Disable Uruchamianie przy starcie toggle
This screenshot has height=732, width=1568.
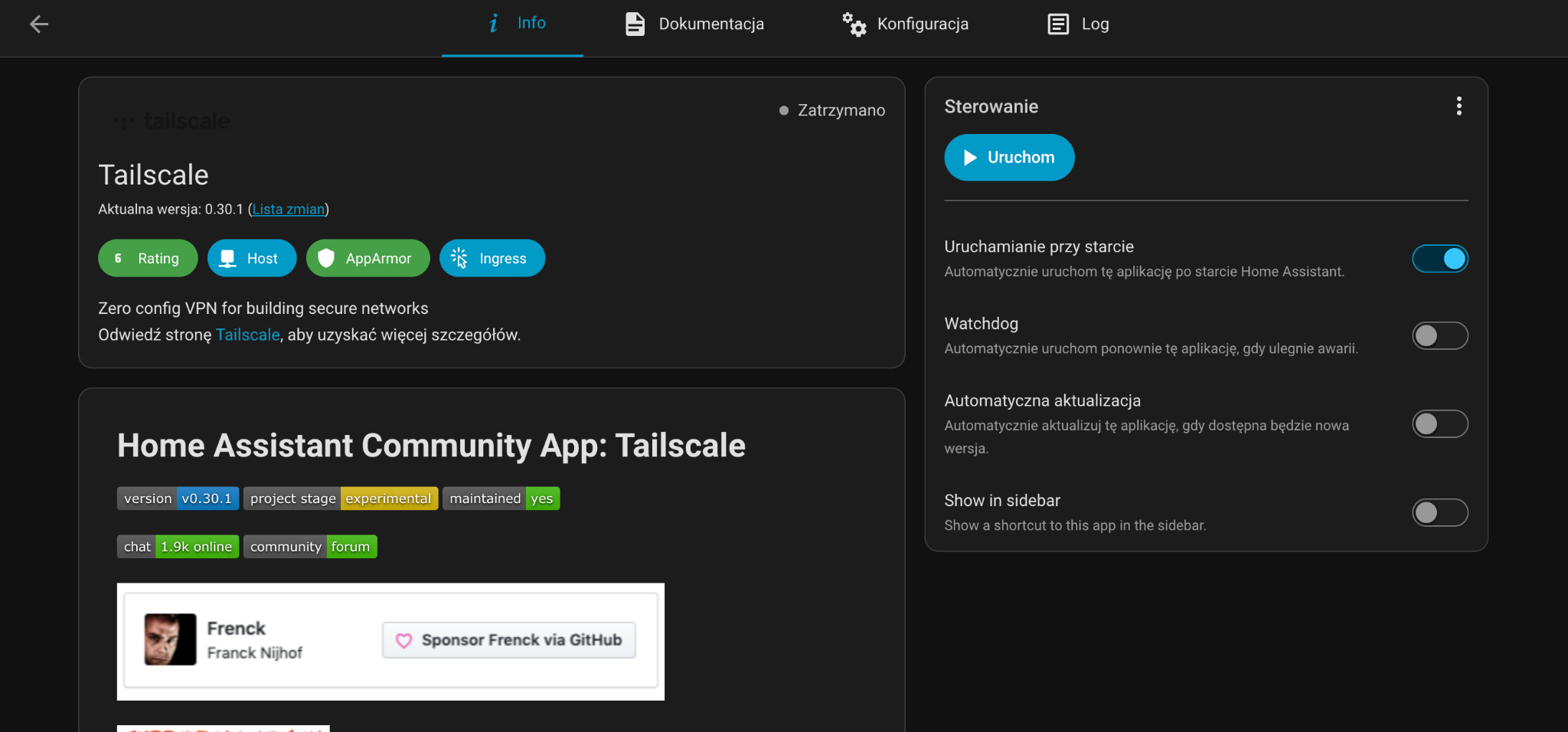[x=1439, y=259]
